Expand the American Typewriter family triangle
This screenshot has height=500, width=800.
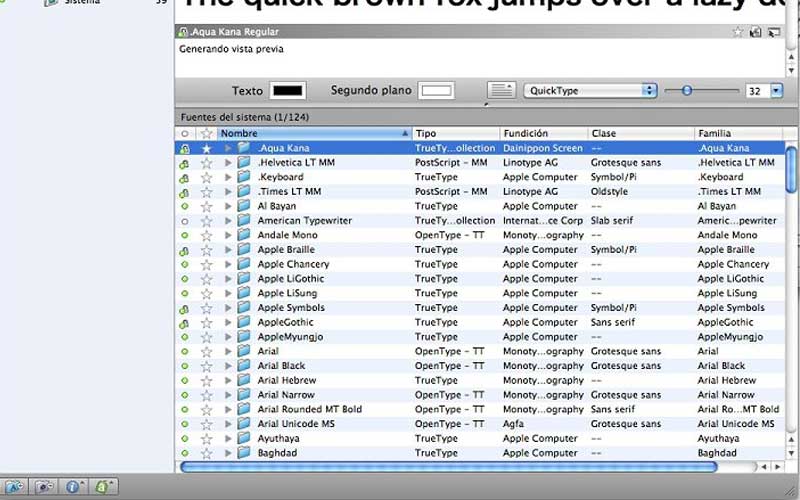(x=228, y=221)
